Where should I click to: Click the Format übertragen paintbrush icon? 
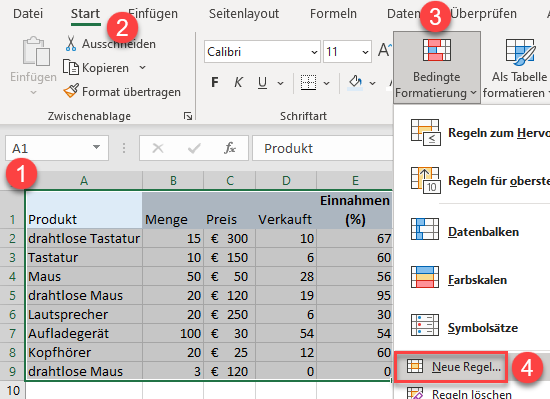coord(71,91)
